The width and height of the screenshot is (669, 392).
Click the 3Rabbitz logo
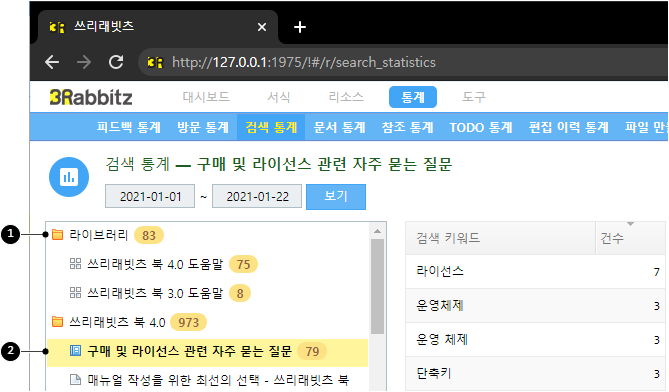pos(91,97)
